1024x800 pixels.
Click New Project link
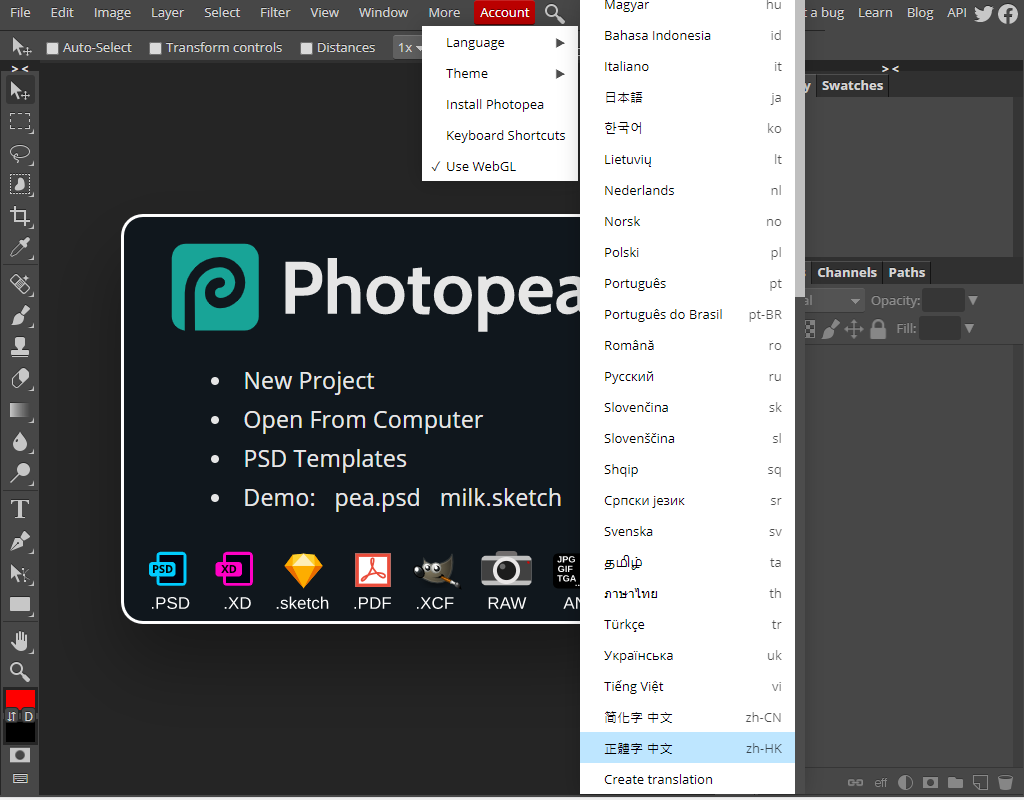pyautogui.click(x=308, y=381)
